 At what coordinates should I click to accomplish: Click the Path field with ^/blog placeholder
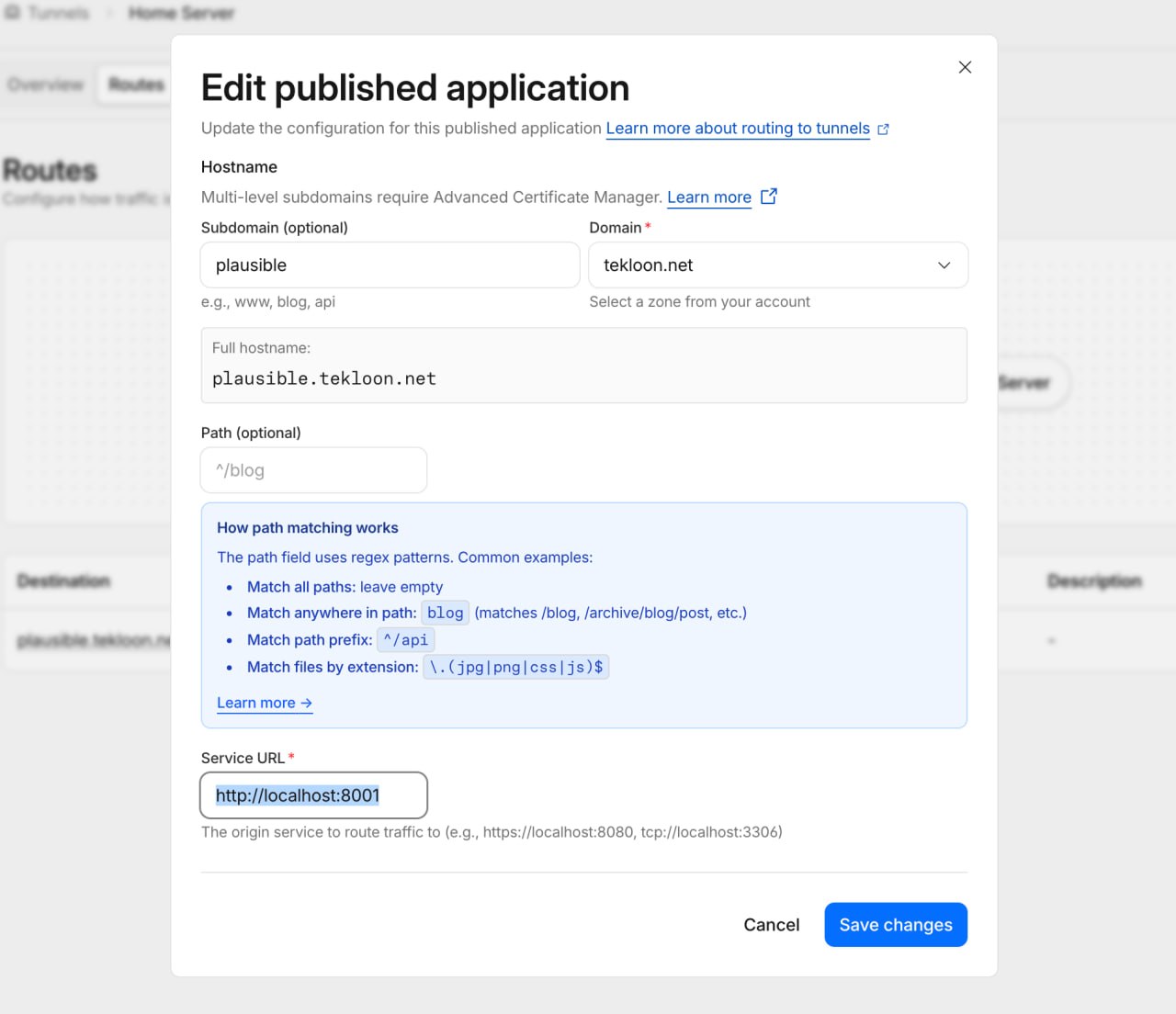[x=313, y=470]
